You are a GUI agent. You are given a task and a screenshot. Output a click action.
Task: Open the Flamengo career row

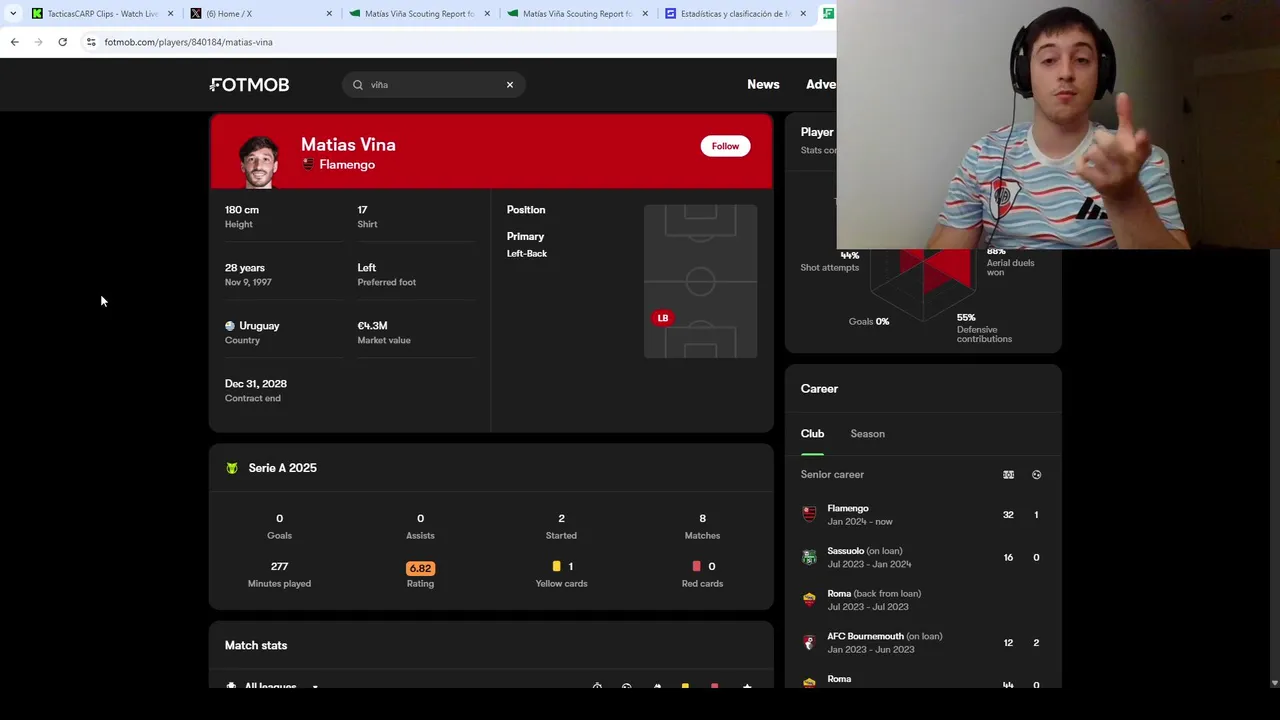click(922, 515)
